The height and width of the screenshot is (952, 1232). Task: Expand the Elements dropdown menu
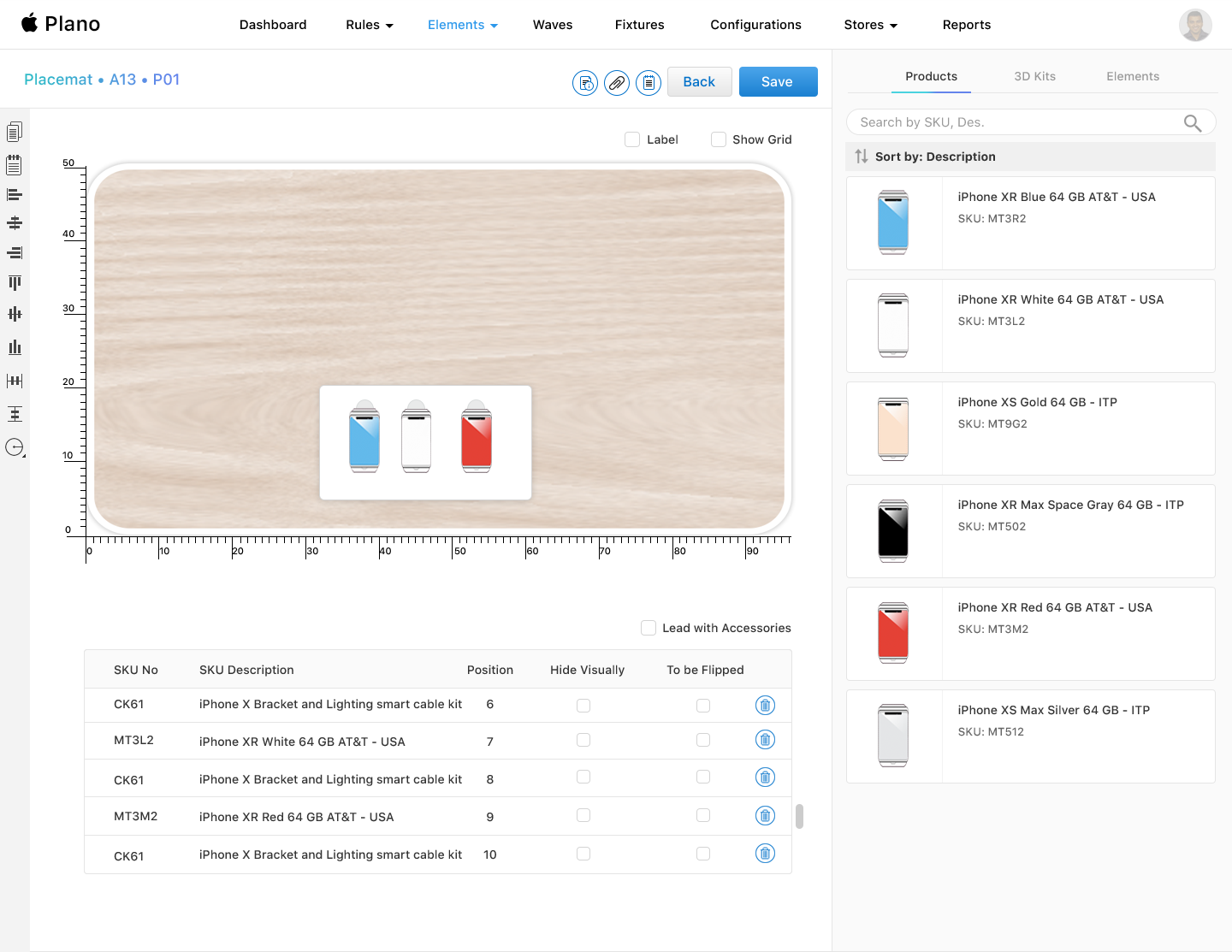pos(463,25)
